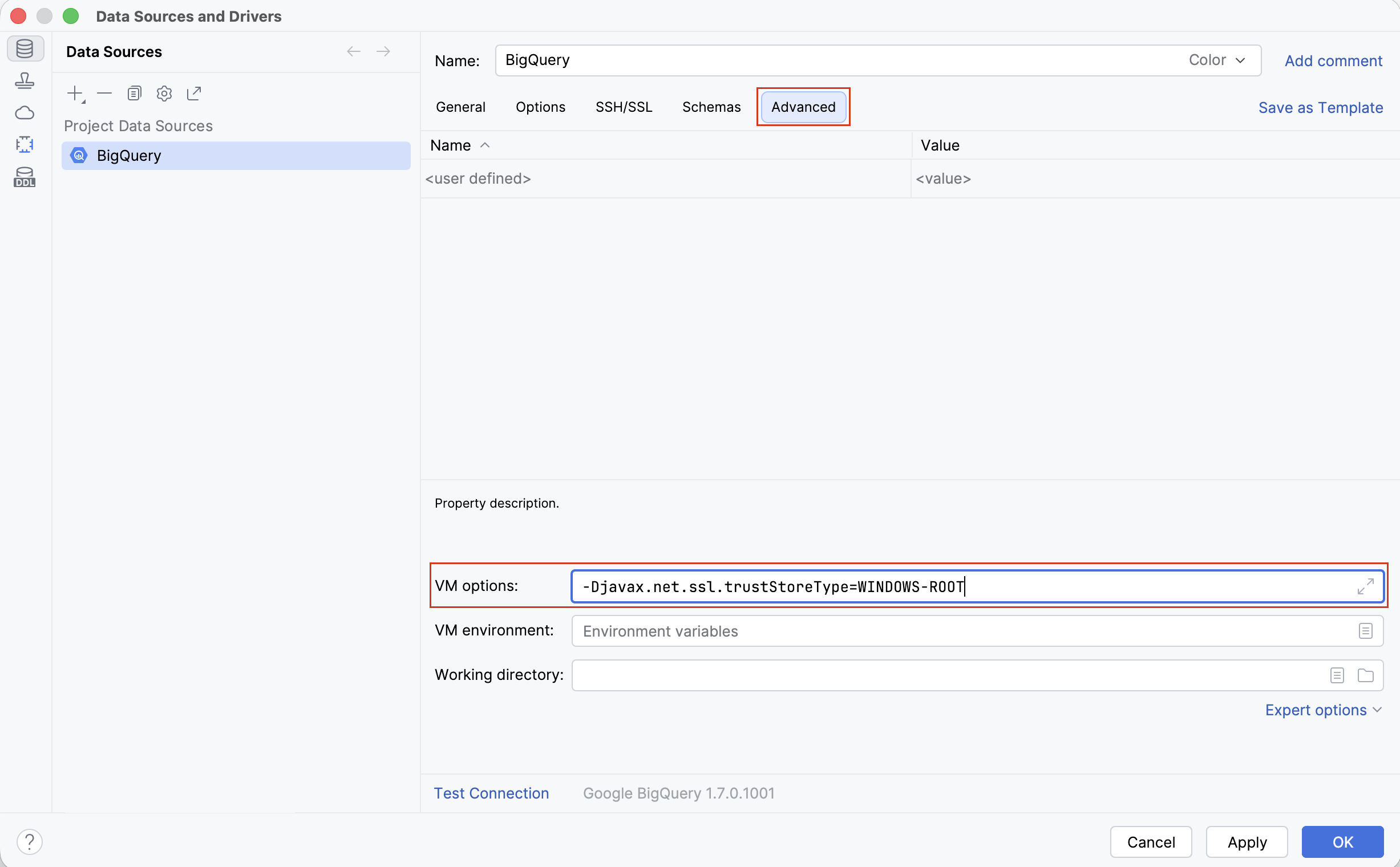Screen dimensions: 1400x867
Task: Open the SSH/SSL tab
Action: [624, 107]
